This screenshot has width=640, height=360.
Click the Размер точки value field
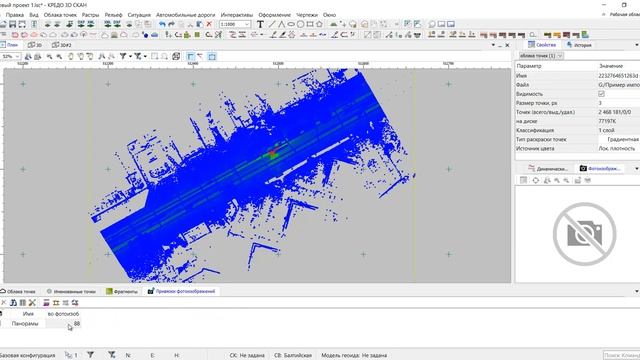click(618, 103)
